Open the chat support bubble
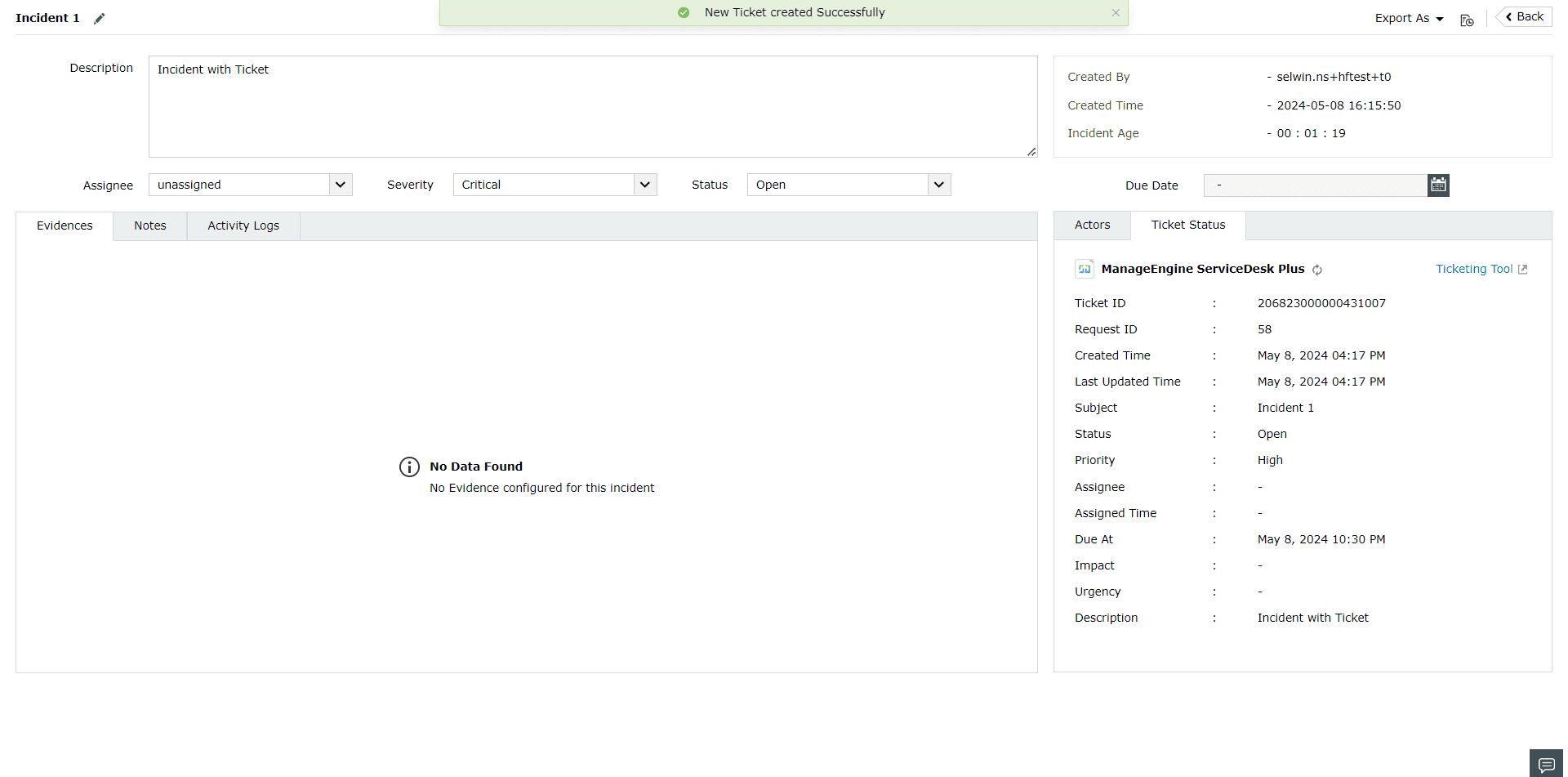The width and height of the screenshot is (1568, 777). (1545, 765)
